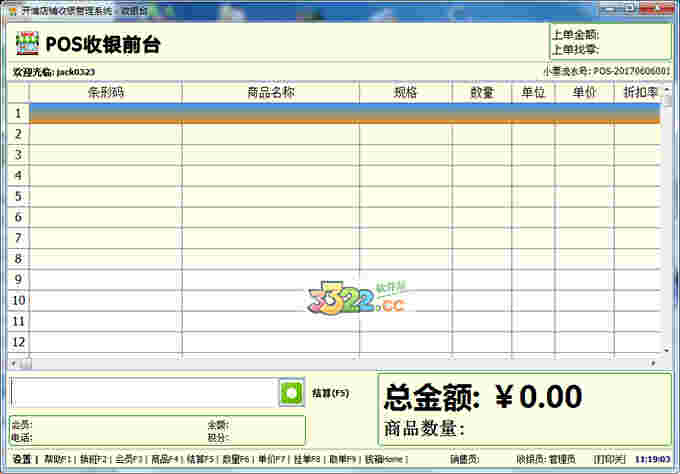Click the 会员 field in member panel
This screenshot has width=680, height=474.
pos(22,424)
